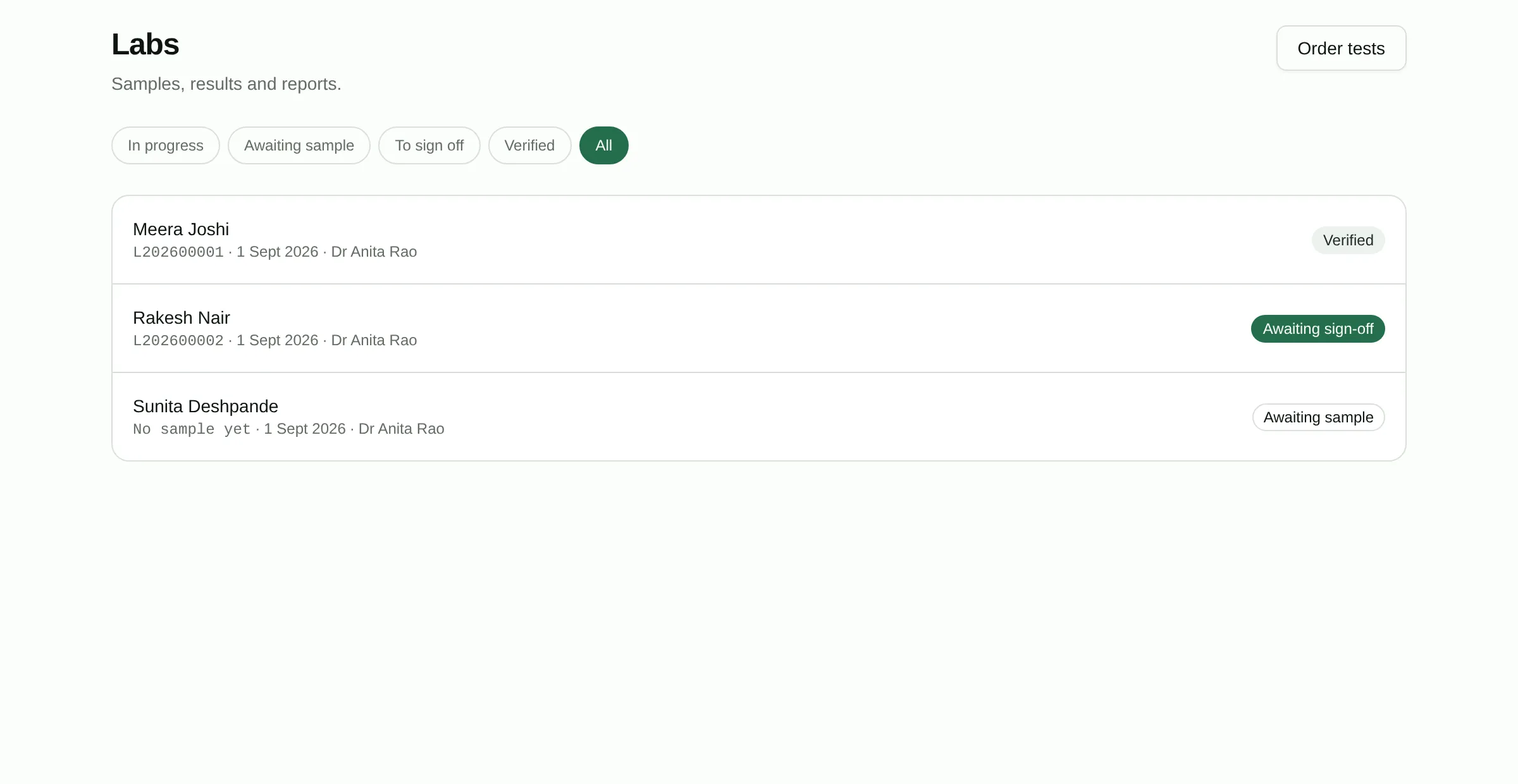Click the Awaiting sign-off badge
Image resolution: width=1518 pixels, height=784 pixels.
[x=1318, y=329]
